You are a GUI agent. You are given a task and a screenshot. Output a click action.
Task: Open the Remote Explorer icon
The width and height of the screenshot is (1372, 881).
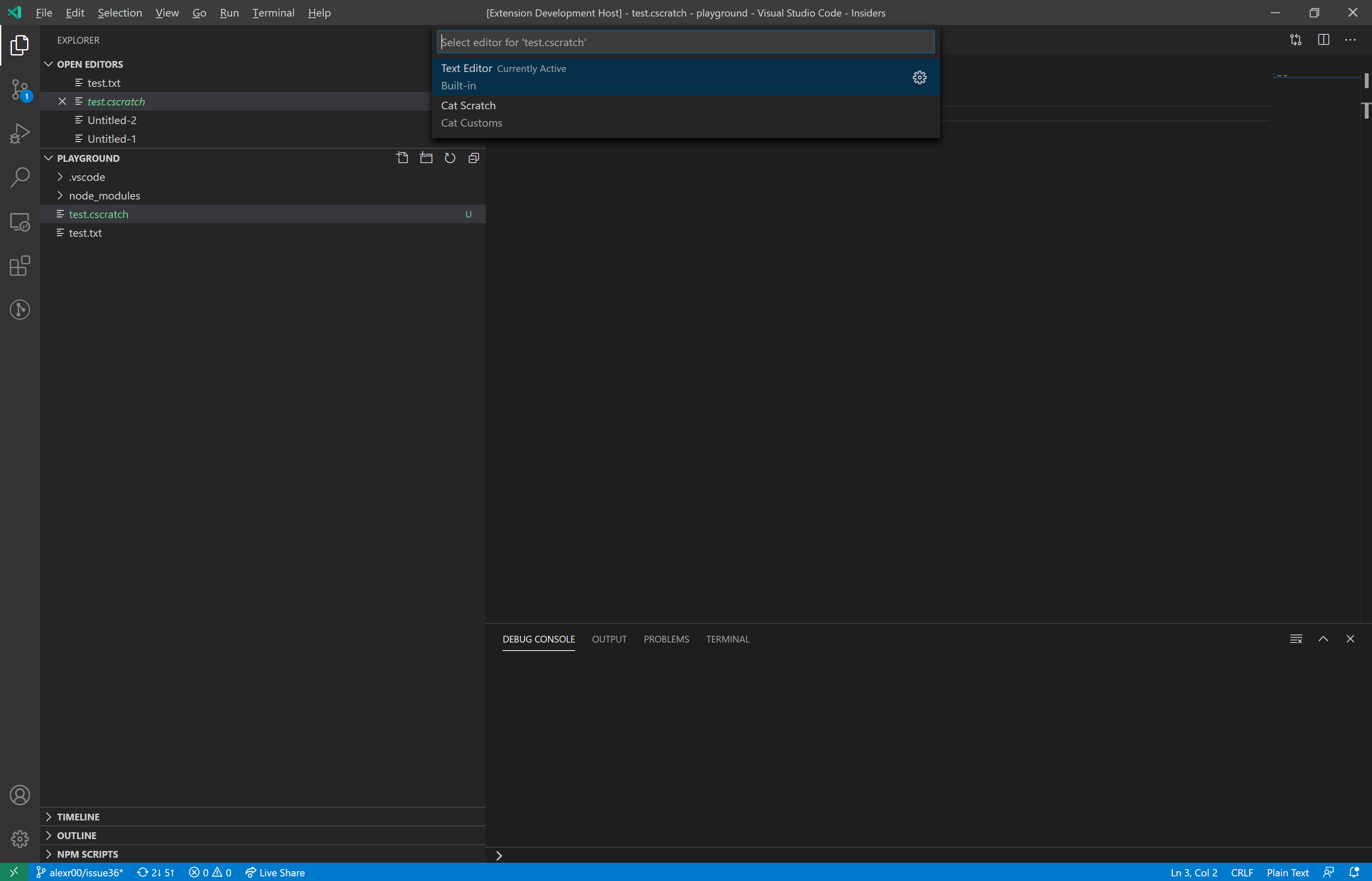[x=19, y=222]
